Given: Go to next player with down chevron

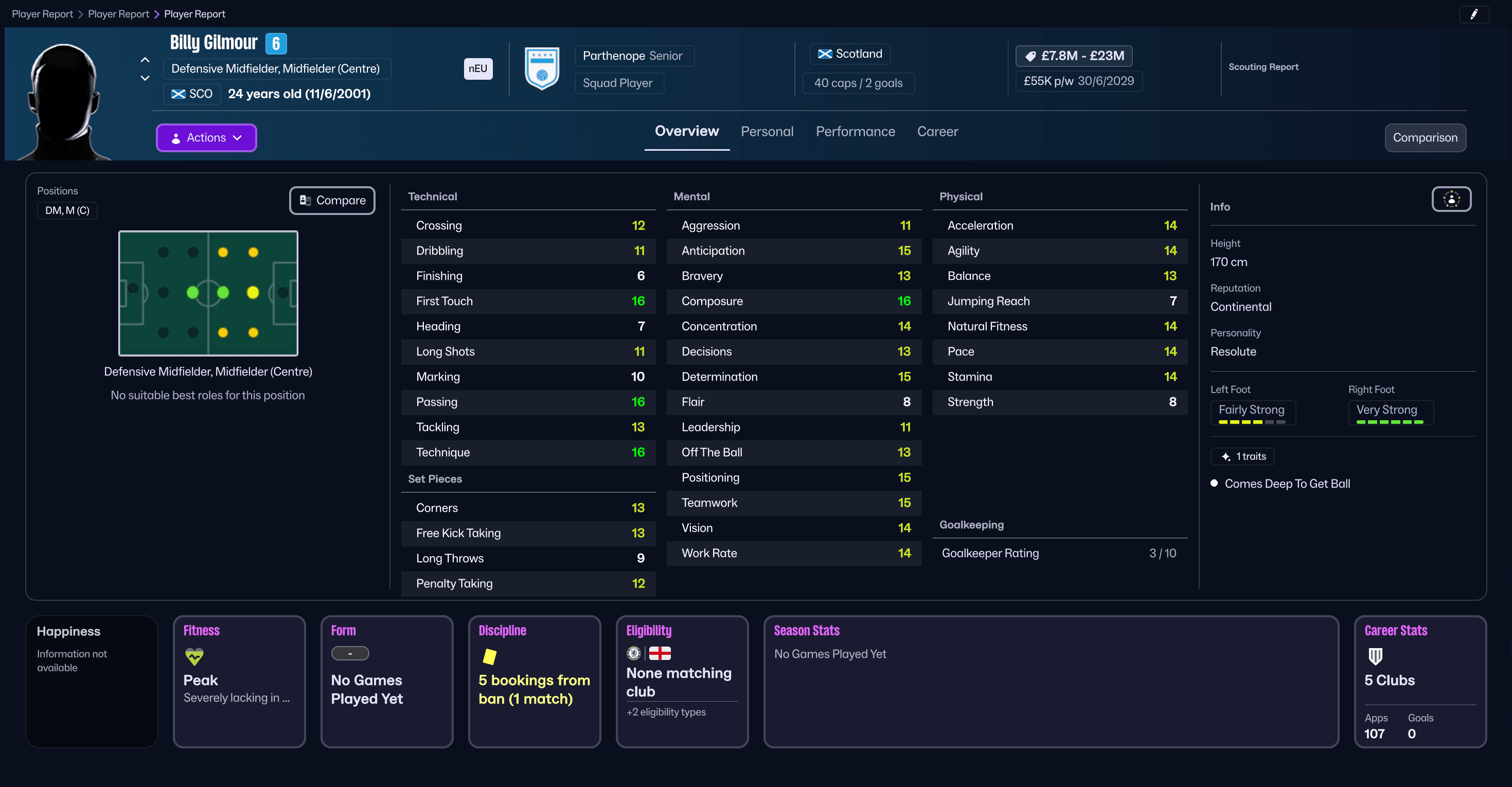Looking at the screenshot, I should (x=145, y=78).
